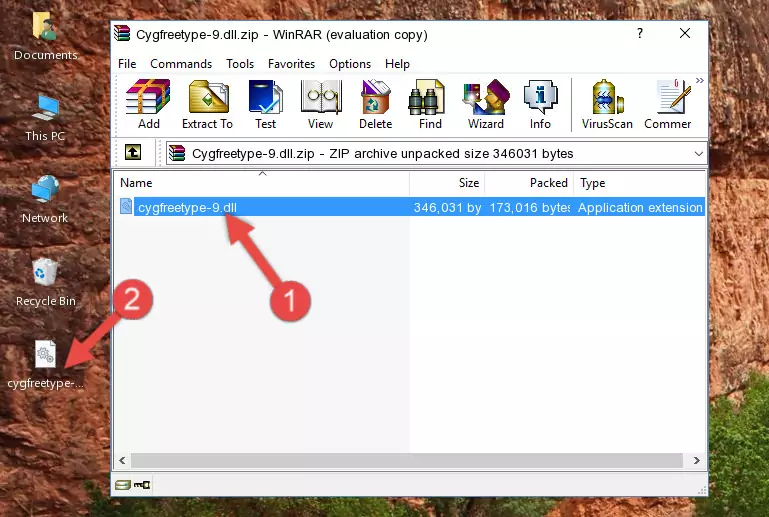The height and width of the screenshot is (517, 769).
Task: Click the question mark help button
Action: [x=640, y=33]
